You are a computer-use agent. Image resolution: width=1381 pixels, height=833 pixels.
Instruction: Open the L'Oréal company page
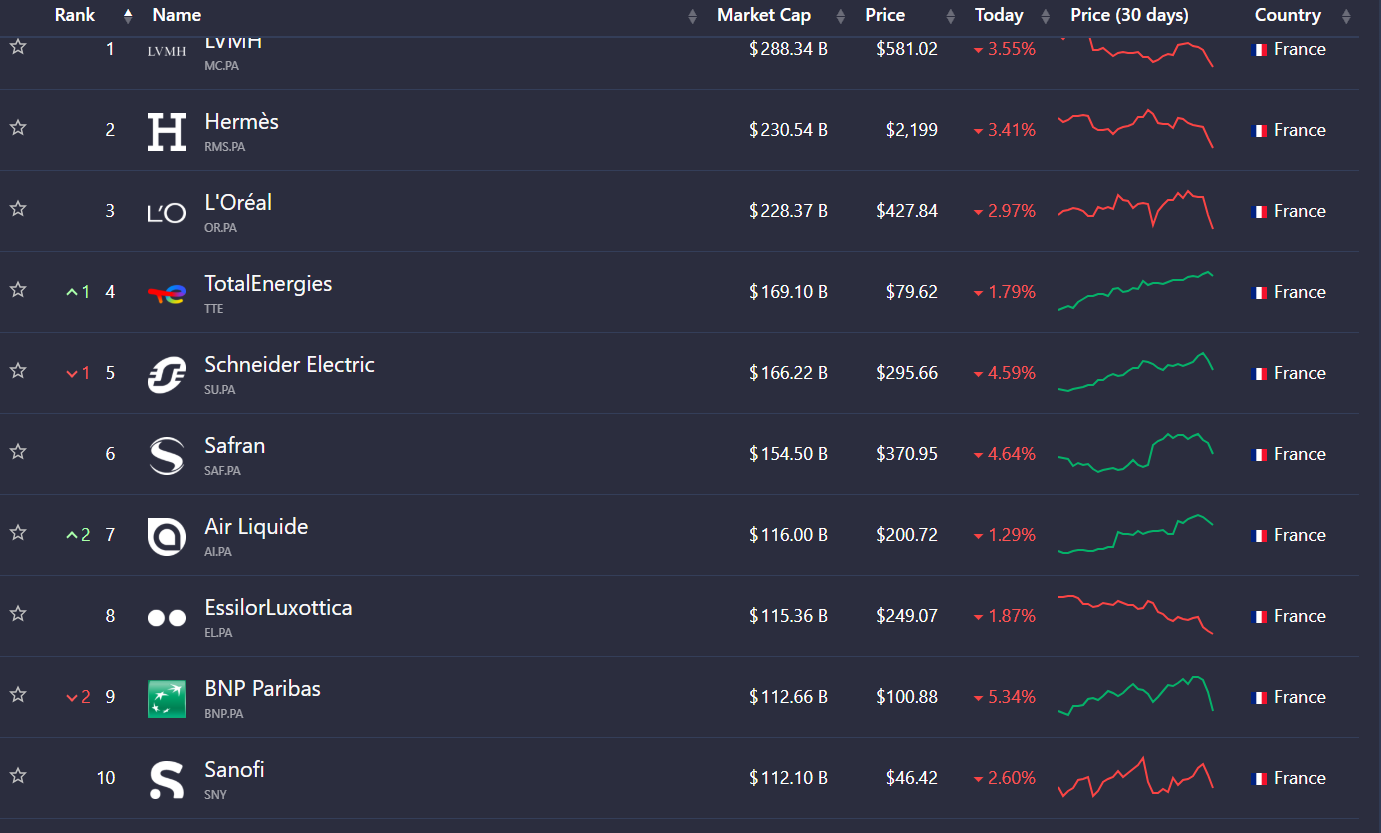click(238, 203)
